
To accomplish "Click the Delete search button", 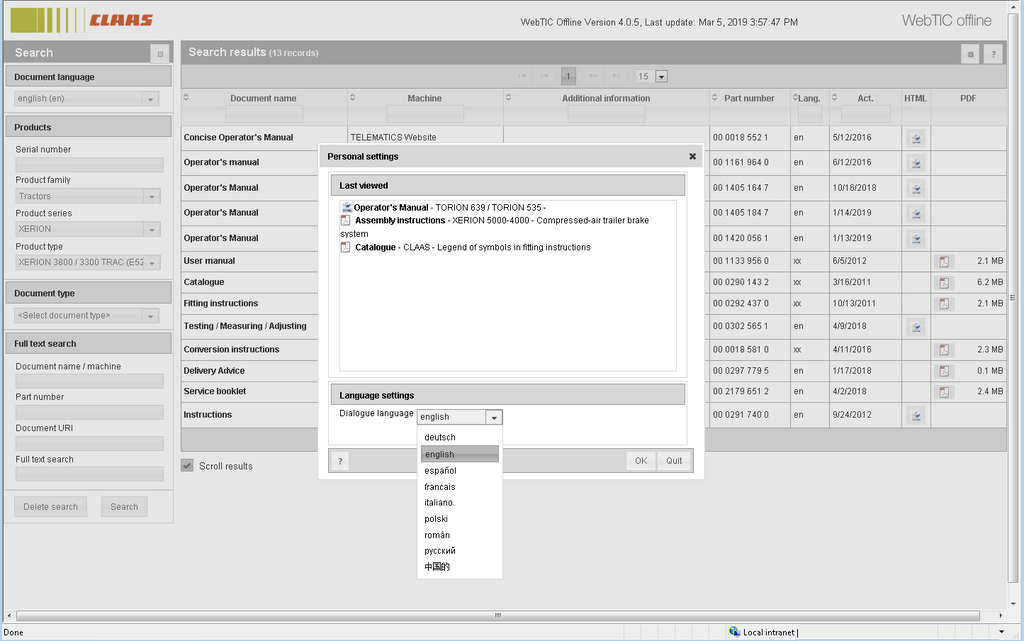I will [x=50, y=507].
